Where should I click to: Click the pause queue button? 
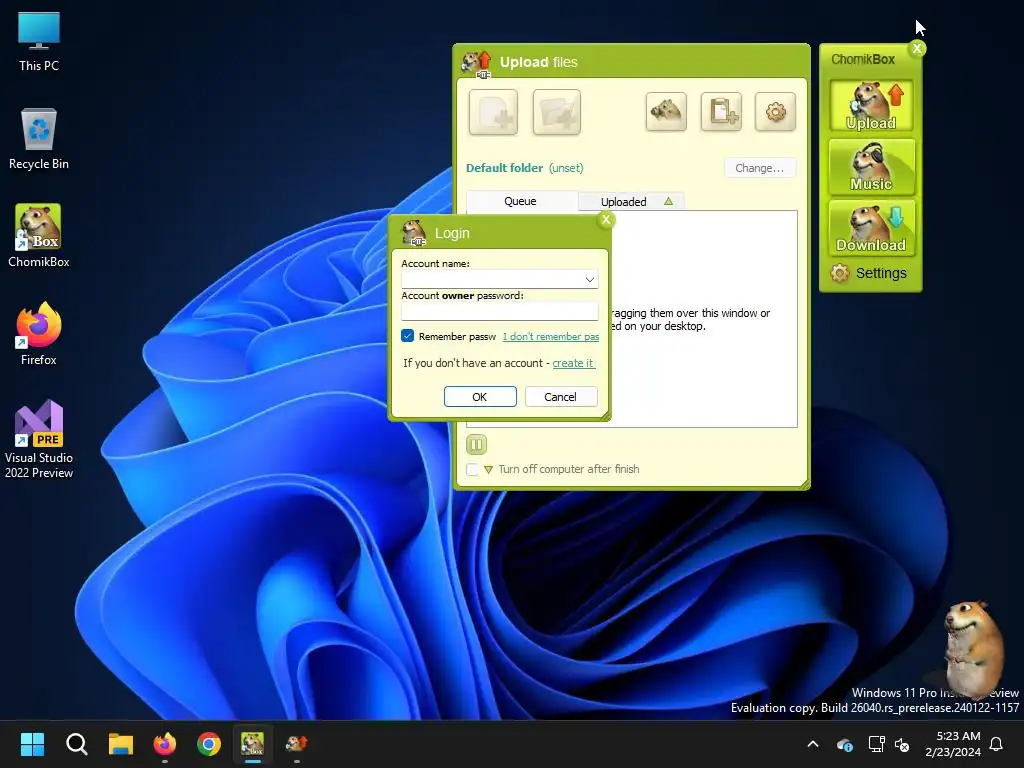(476, 445)
